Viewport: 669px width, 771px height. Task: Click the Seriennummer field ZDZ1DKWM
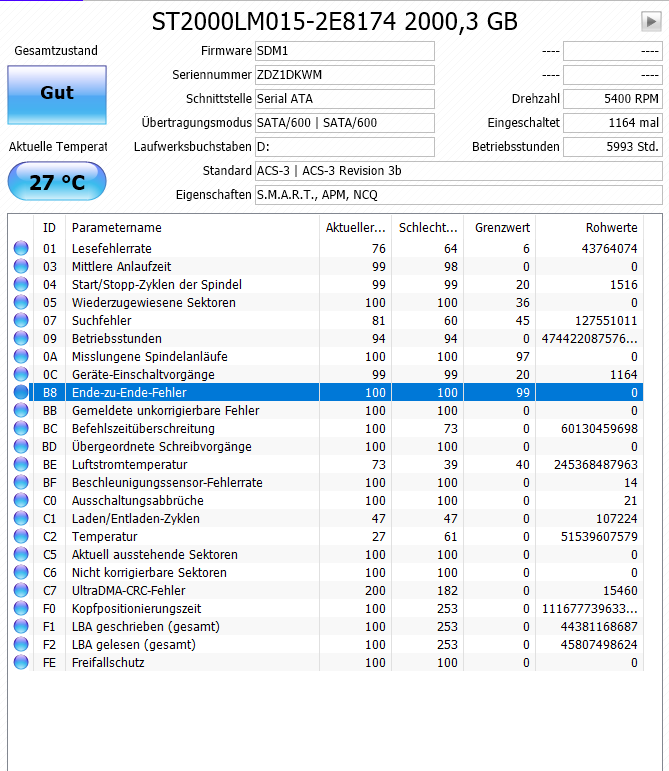tap(345, 75)
